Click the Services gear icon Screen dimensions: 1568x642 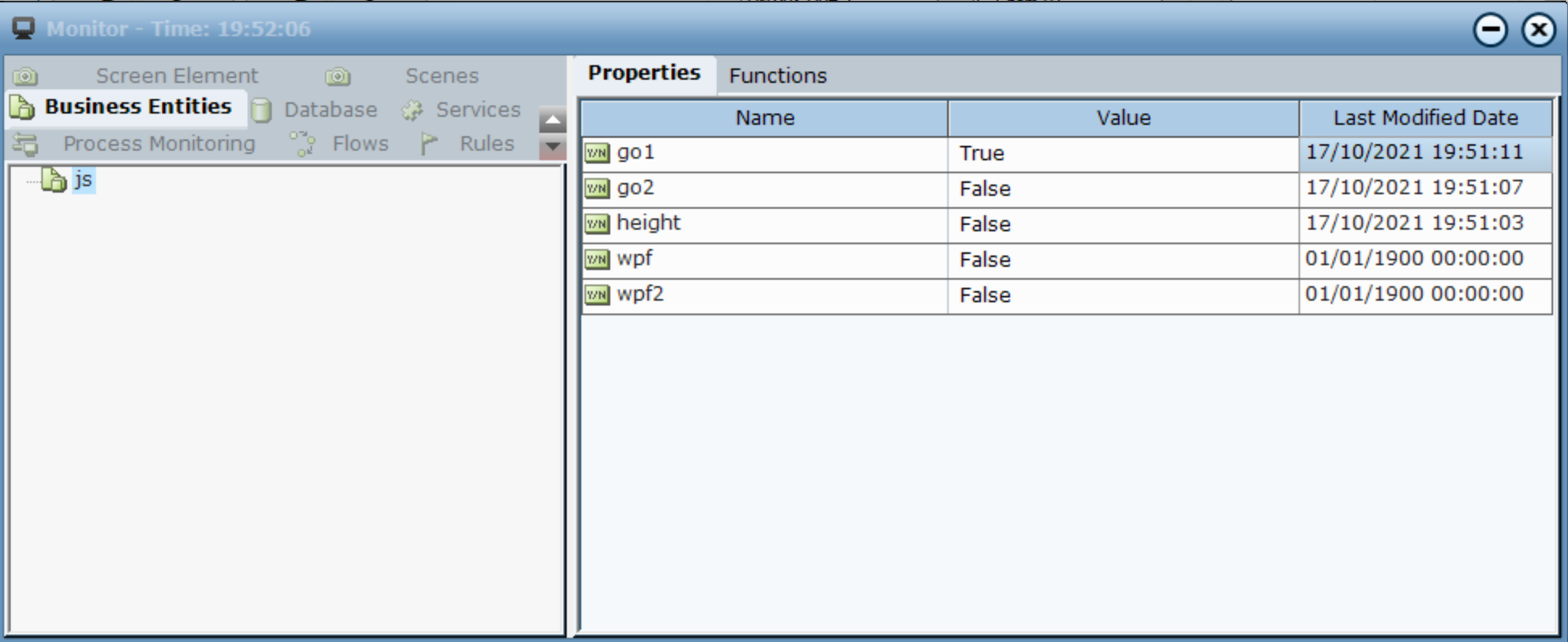click(412, 110)
